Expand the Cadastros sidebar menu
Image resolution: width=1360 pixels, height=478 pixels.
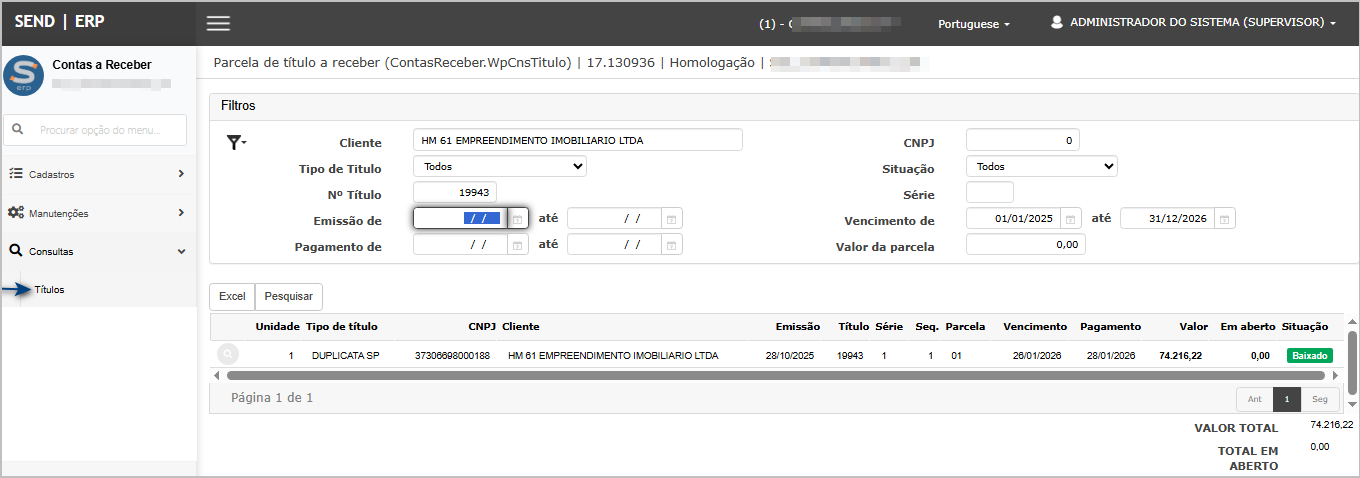(98, 174)
